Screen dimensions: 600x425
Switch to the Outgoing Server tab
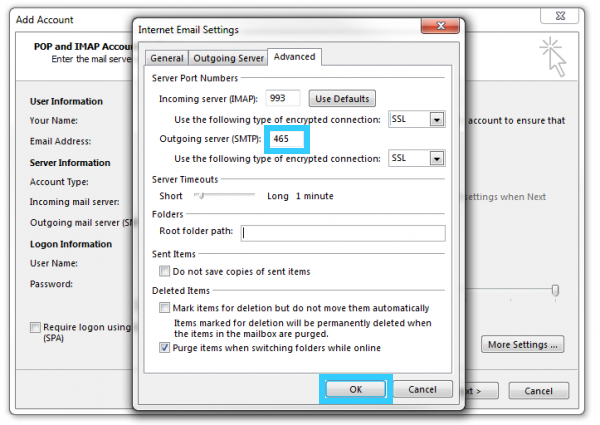(228, 58)
